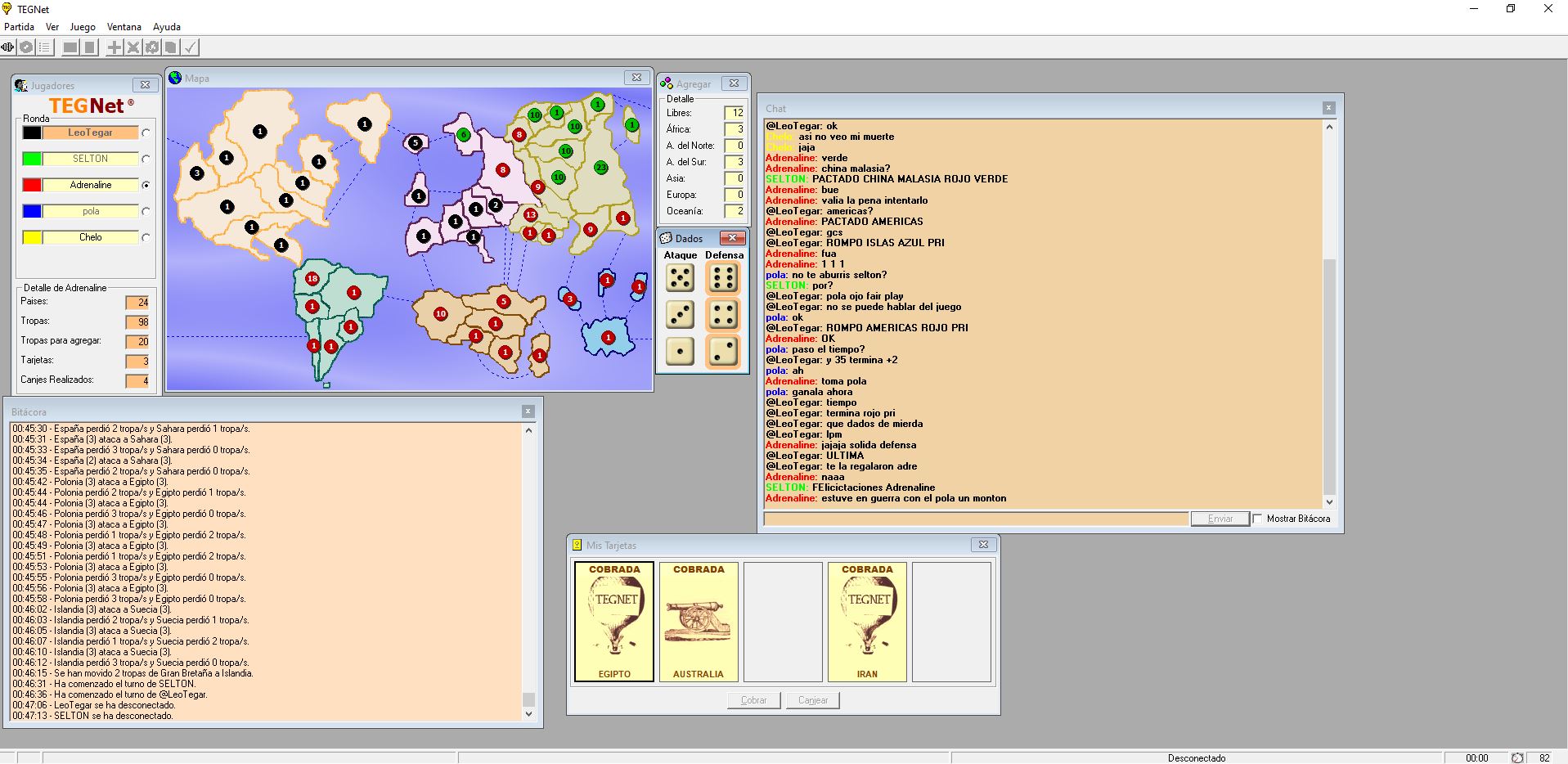Open the Ventana menu
This screenshot has height=764, width=1568.
(124, 27)
